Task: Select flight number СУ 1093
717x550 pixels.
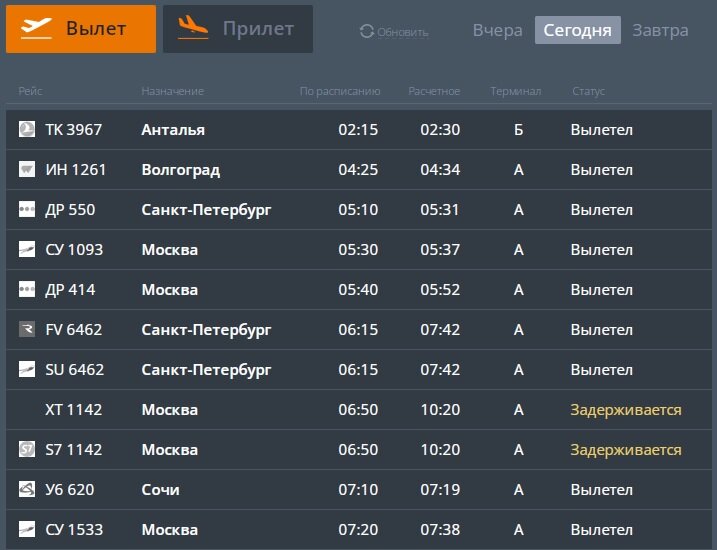Action: 74,250
